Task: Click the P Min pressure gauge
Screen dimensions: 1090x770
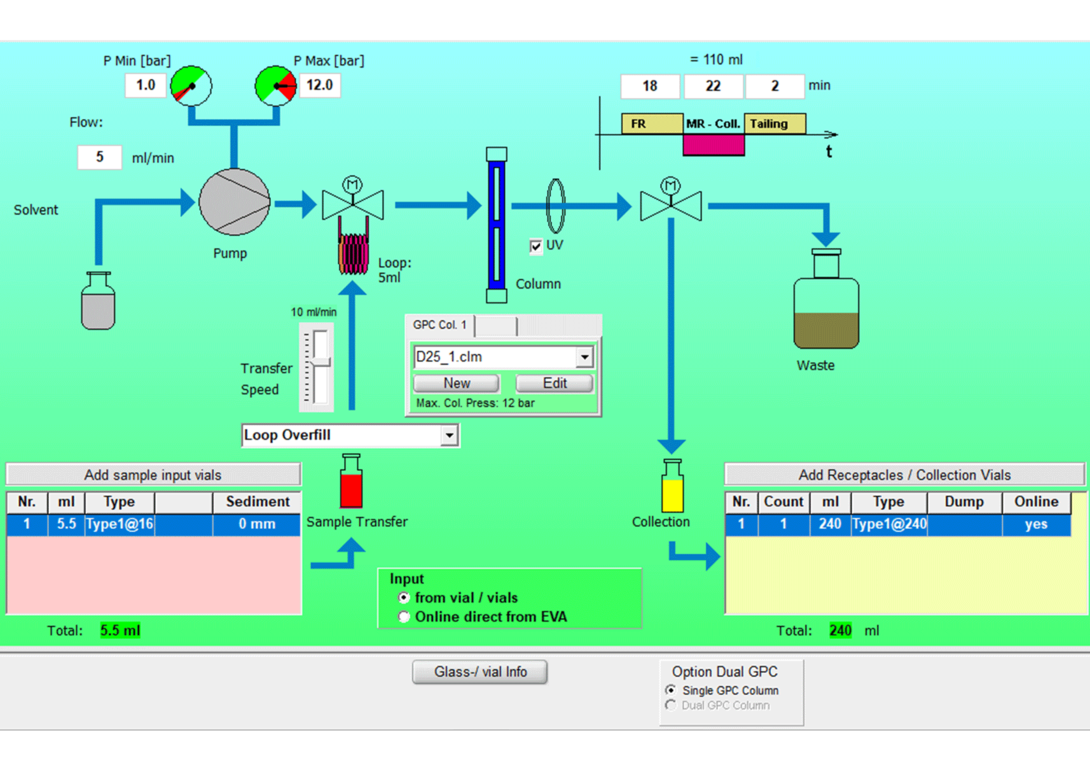Action: tap(190, 85)
